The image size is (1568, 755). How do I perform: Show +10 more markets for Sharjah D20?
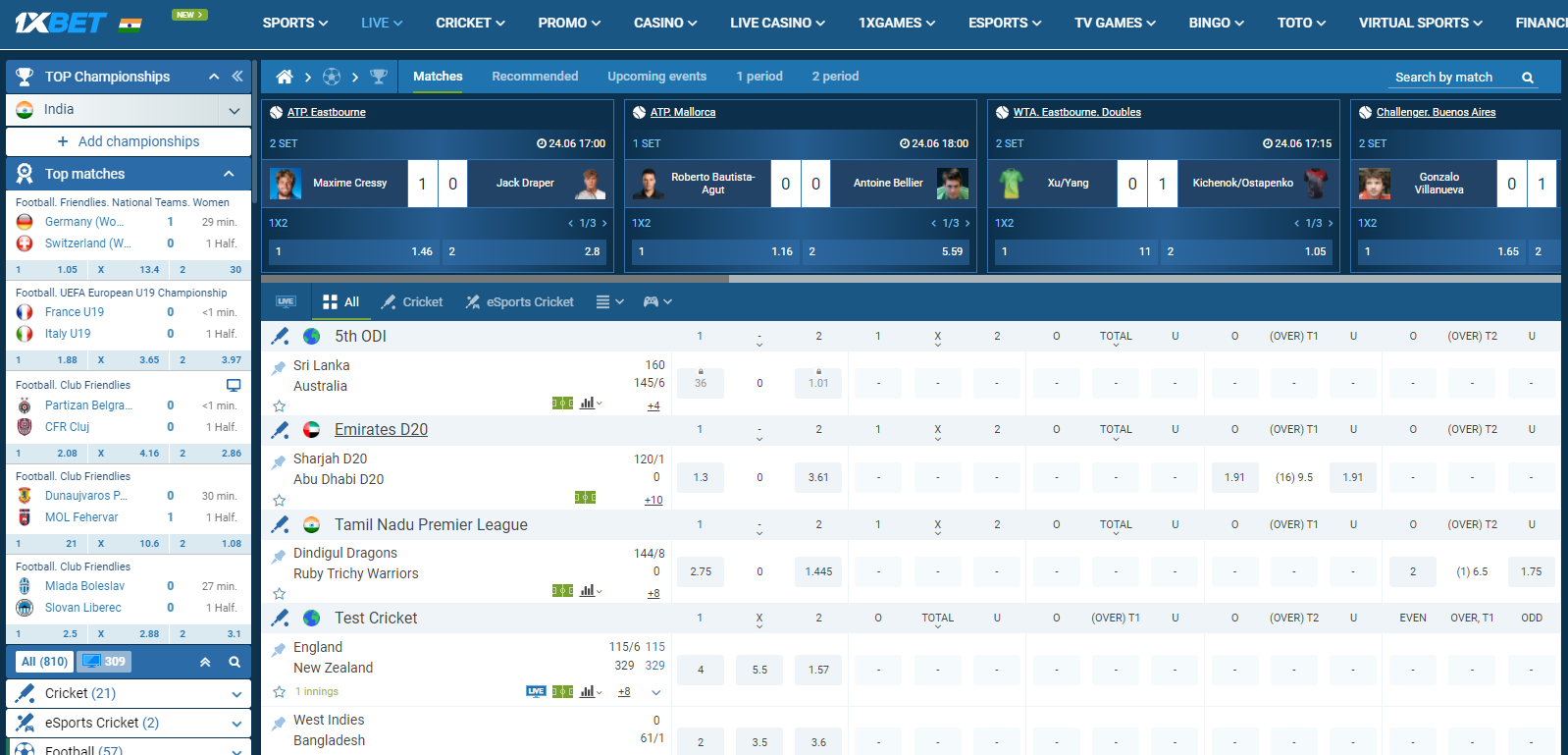[x=653, y=500]
